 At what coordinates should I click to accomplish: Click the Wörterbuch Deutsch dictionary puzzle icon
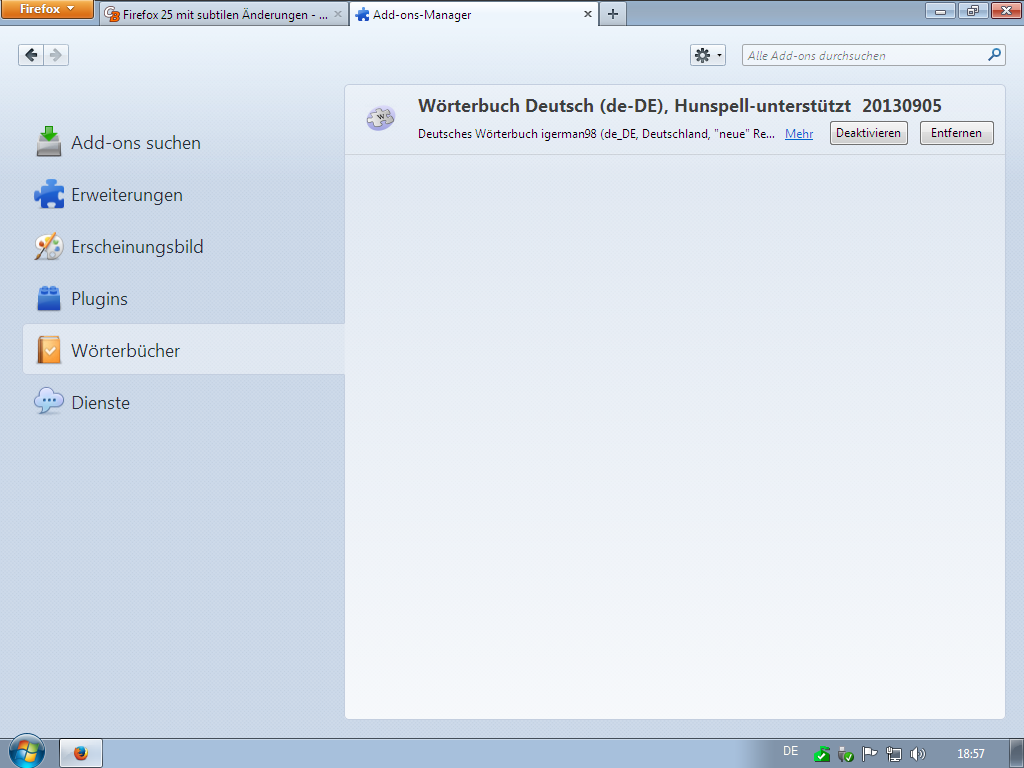pyautogui.click(x=381, y=118)
